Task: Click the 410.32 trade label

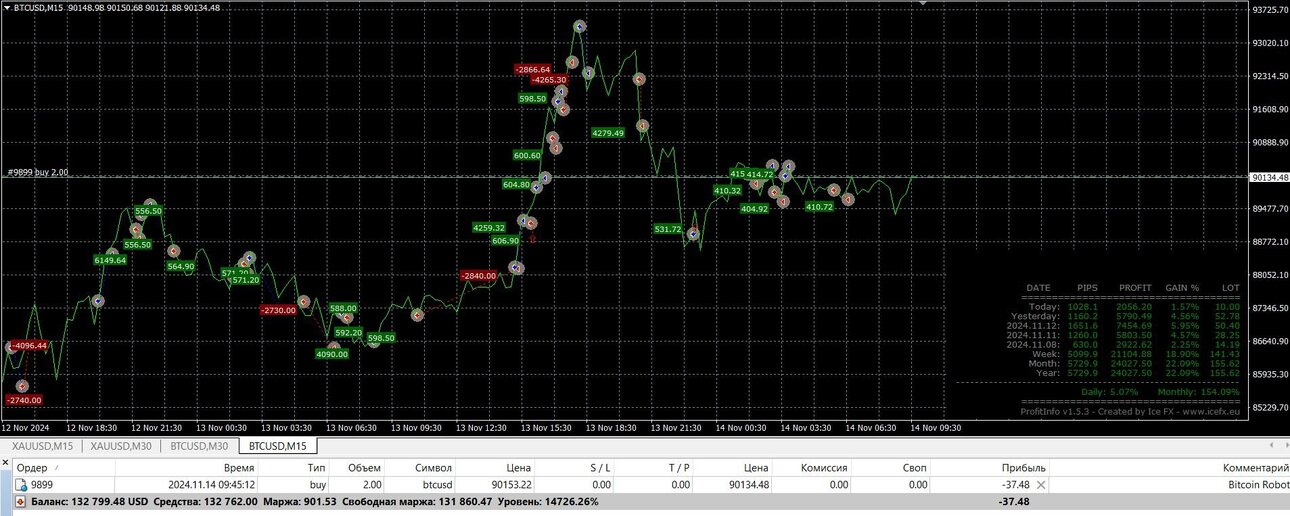Action: coord(727,190)
